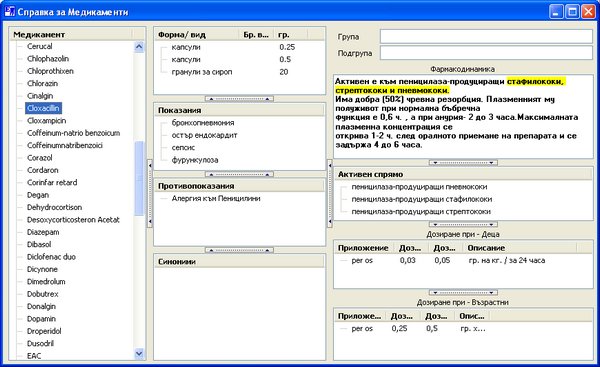Open Coffeinum-natrio benzoicum entry
Image resolution: width=600 pixels, height=367 pixels.
click(73, 133)
